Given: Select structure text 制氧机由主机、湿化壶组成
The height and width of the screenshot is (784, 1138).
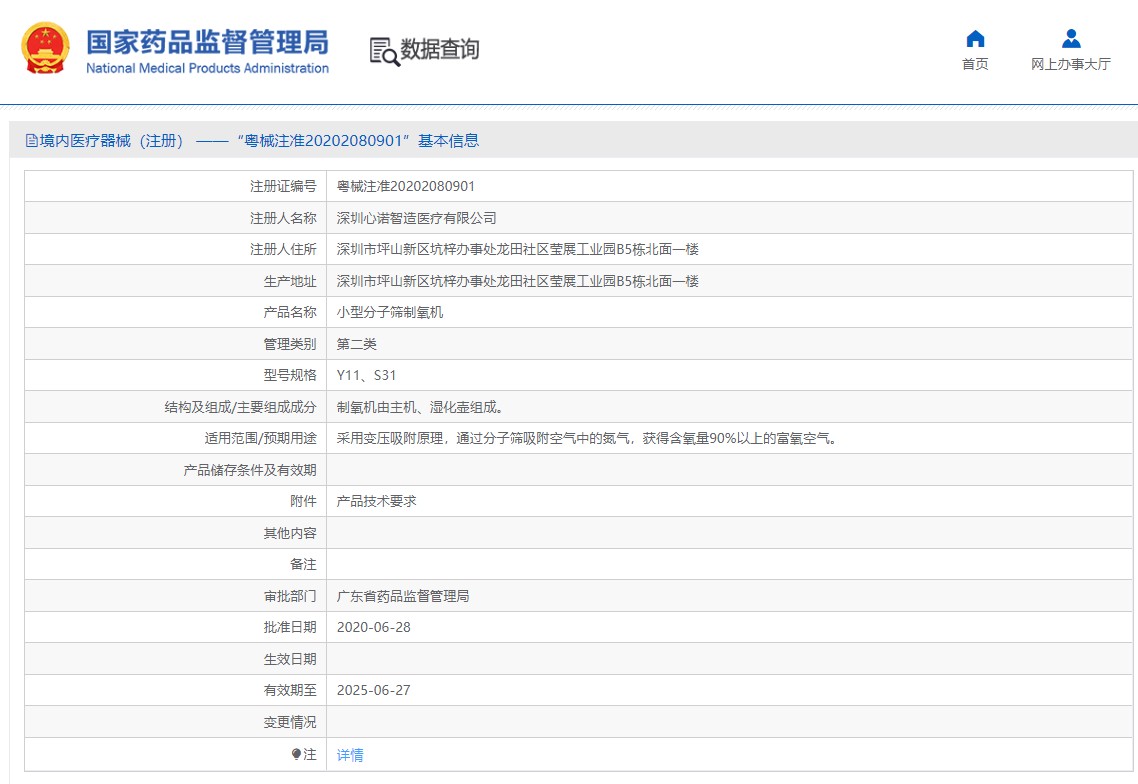Looking at the screenshot, I should coord(419,407).
